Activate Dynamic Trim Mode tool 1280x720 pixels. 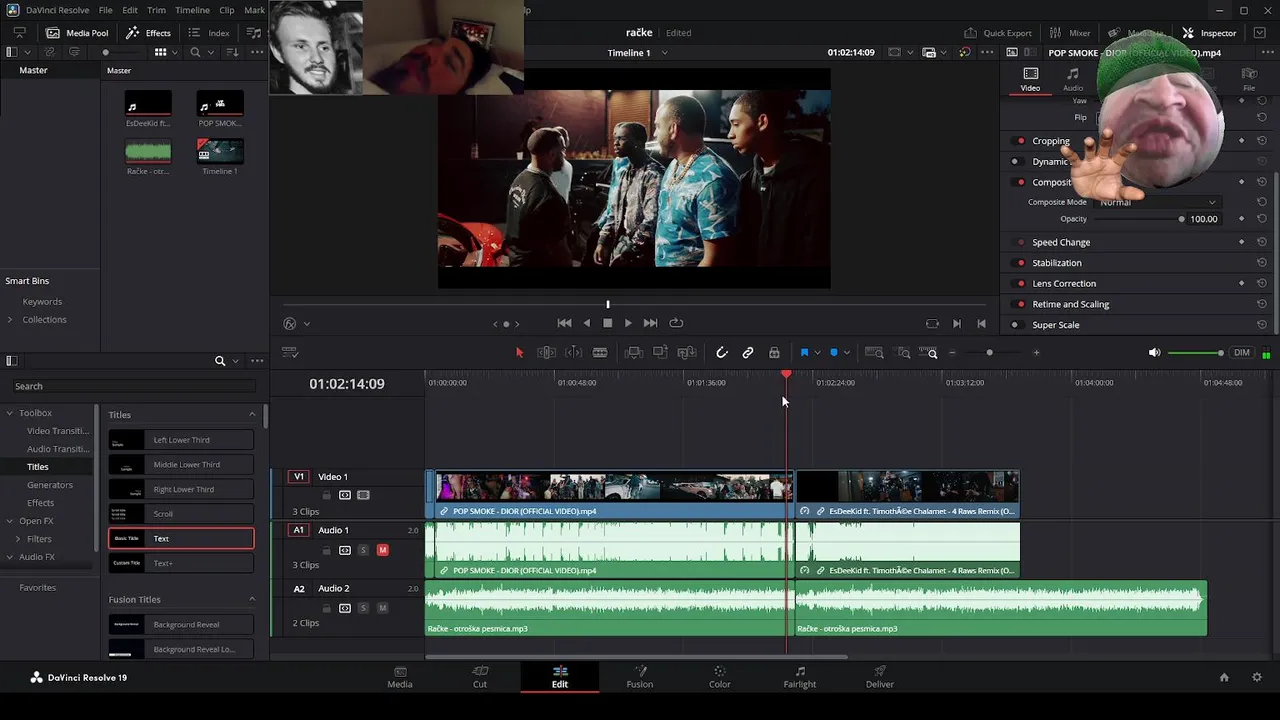573,353
